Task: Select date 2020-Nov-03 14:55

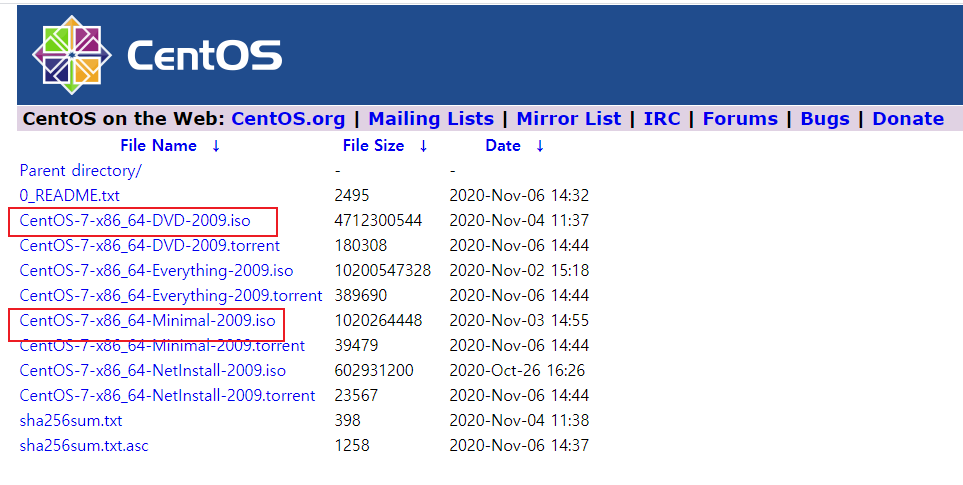Action: pos(519,321)
